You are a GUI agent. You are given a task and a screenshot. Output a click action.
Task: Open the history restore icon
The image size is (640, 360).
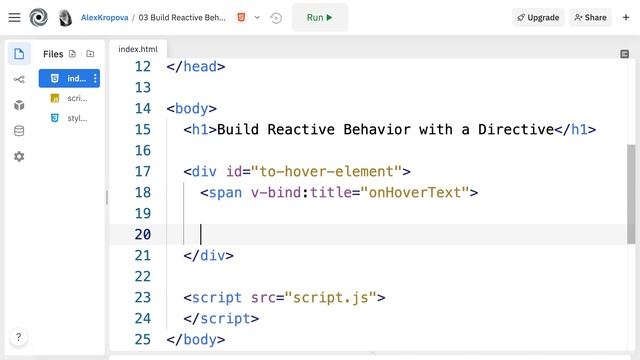click(x=276, y=18)
